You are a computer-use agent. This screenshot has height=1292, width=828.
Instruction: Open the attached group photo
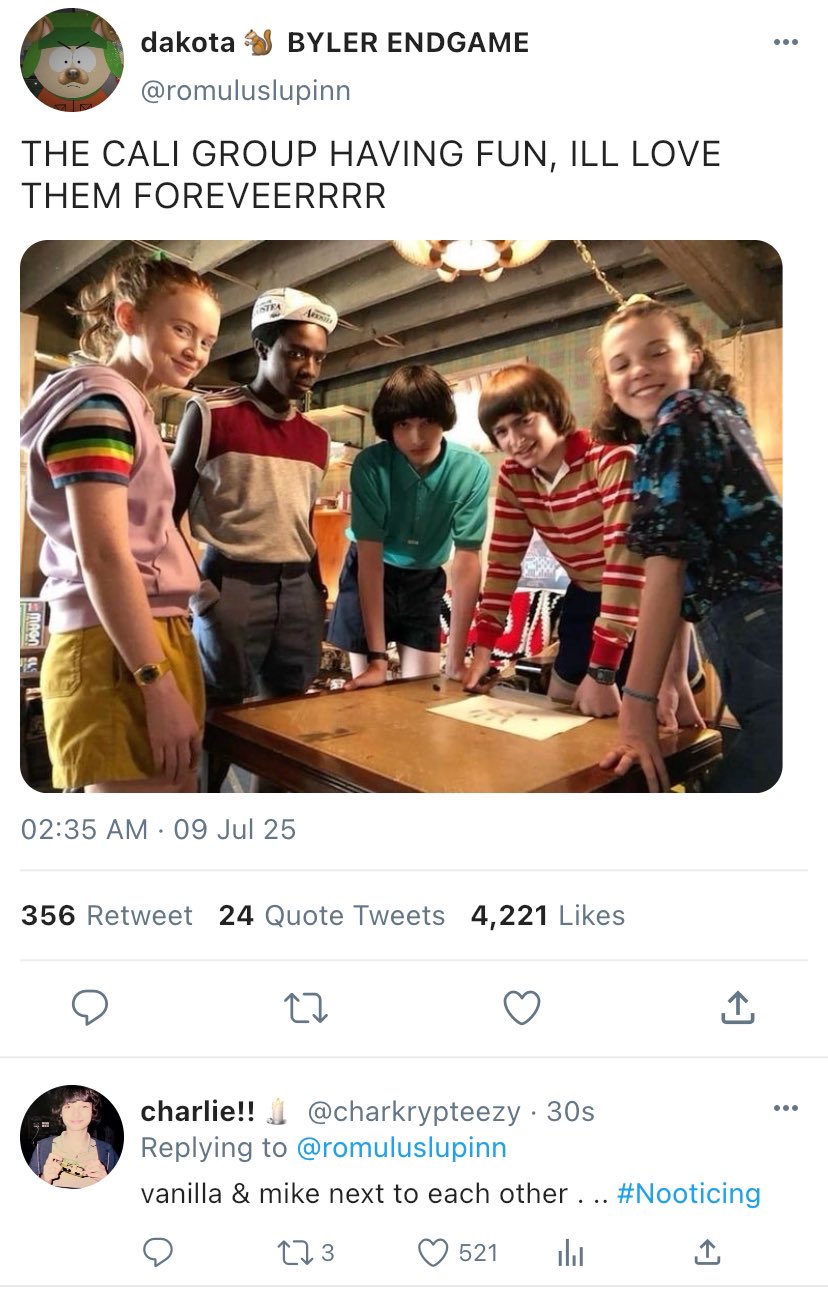[401, 516]
